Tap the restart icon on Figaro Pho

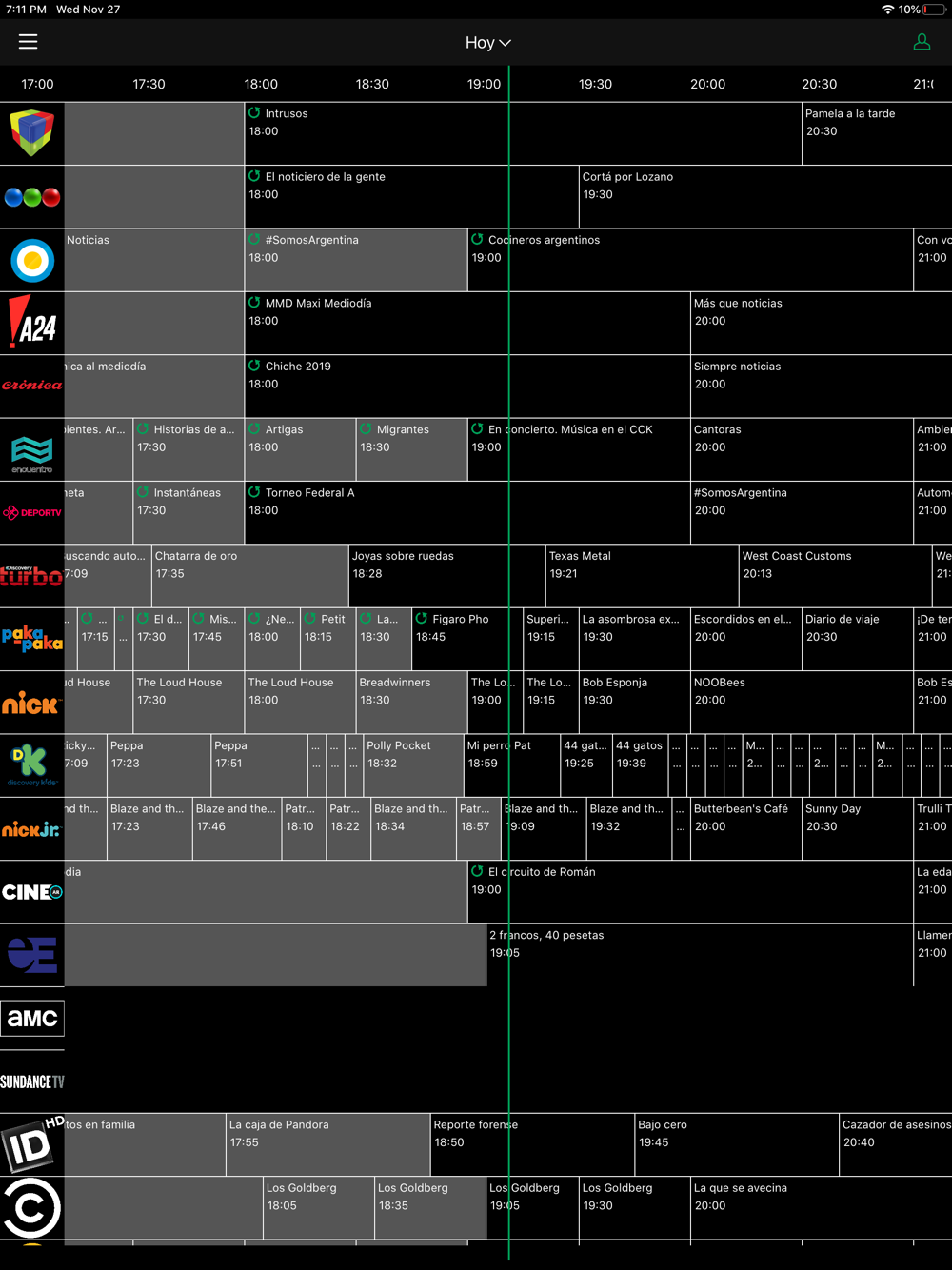point(422,618)
